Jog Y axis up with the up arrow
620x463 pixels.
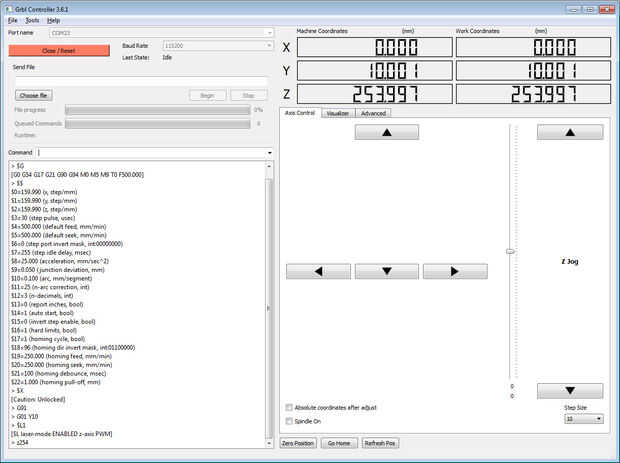[x=387, y=132]
